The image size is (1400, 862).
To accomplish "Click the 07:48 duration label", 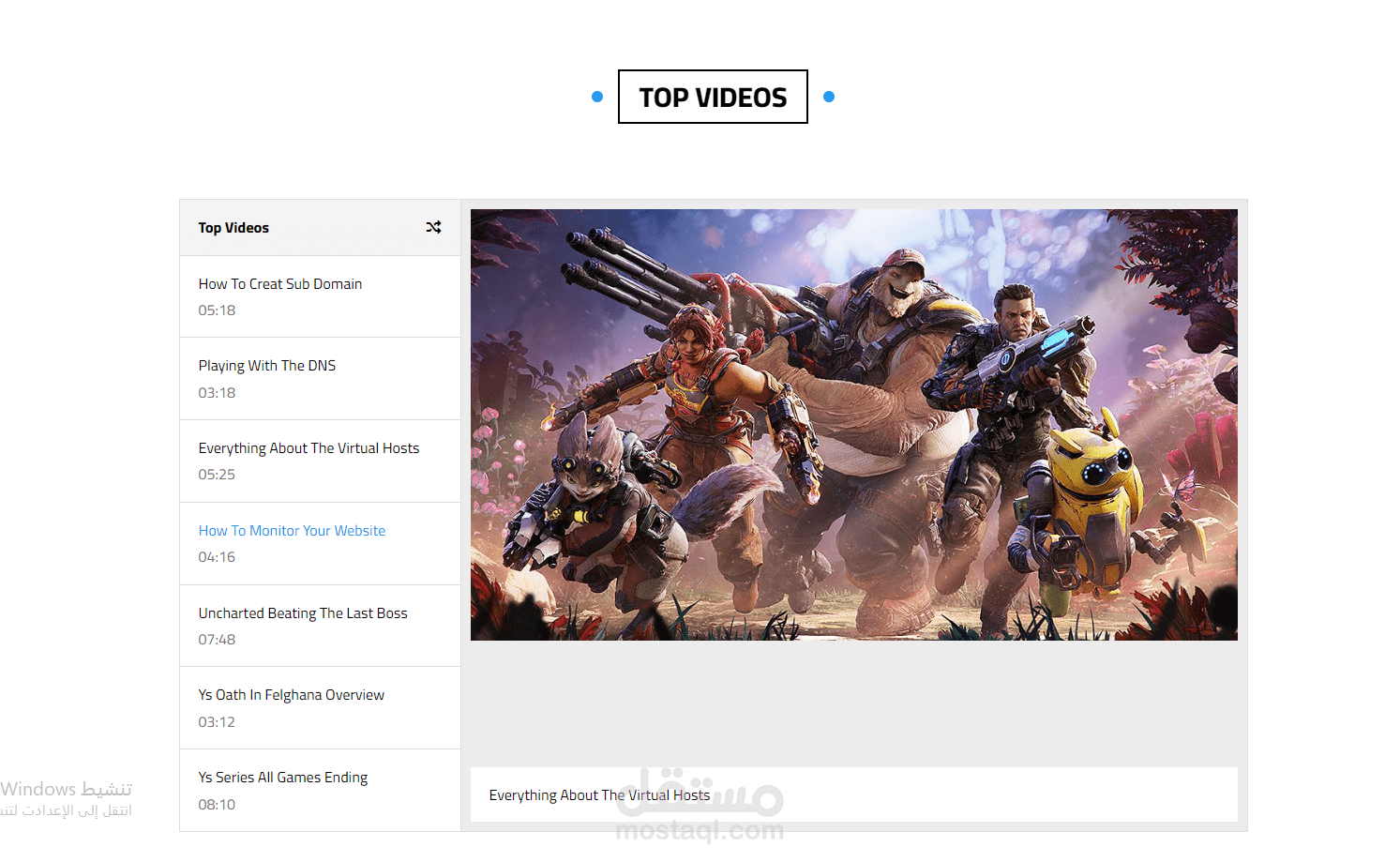I will click(x=217, y=640).
